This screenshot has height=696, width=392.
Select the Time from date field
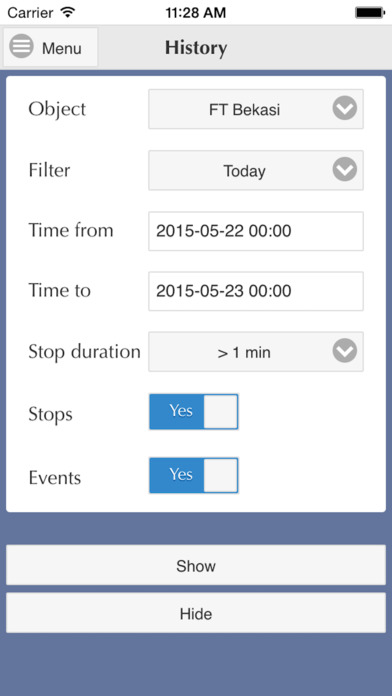tap(256, 231)
